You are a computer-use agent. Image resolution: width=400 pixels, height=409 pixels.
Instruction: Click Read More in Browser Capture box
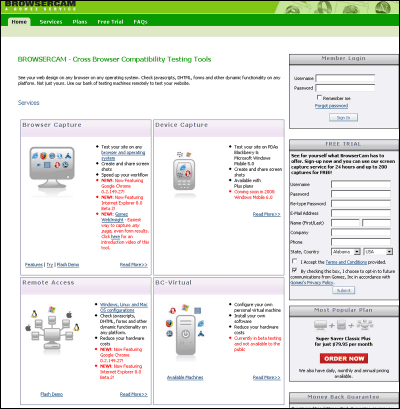click(134, 265)
